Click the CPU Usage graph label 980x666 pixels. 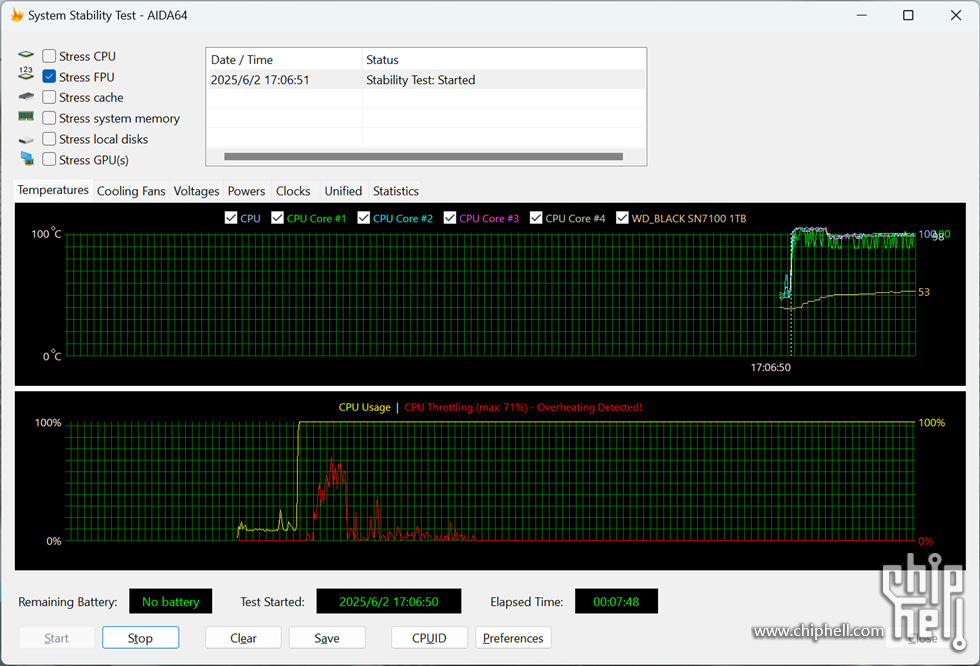(364, 407)
